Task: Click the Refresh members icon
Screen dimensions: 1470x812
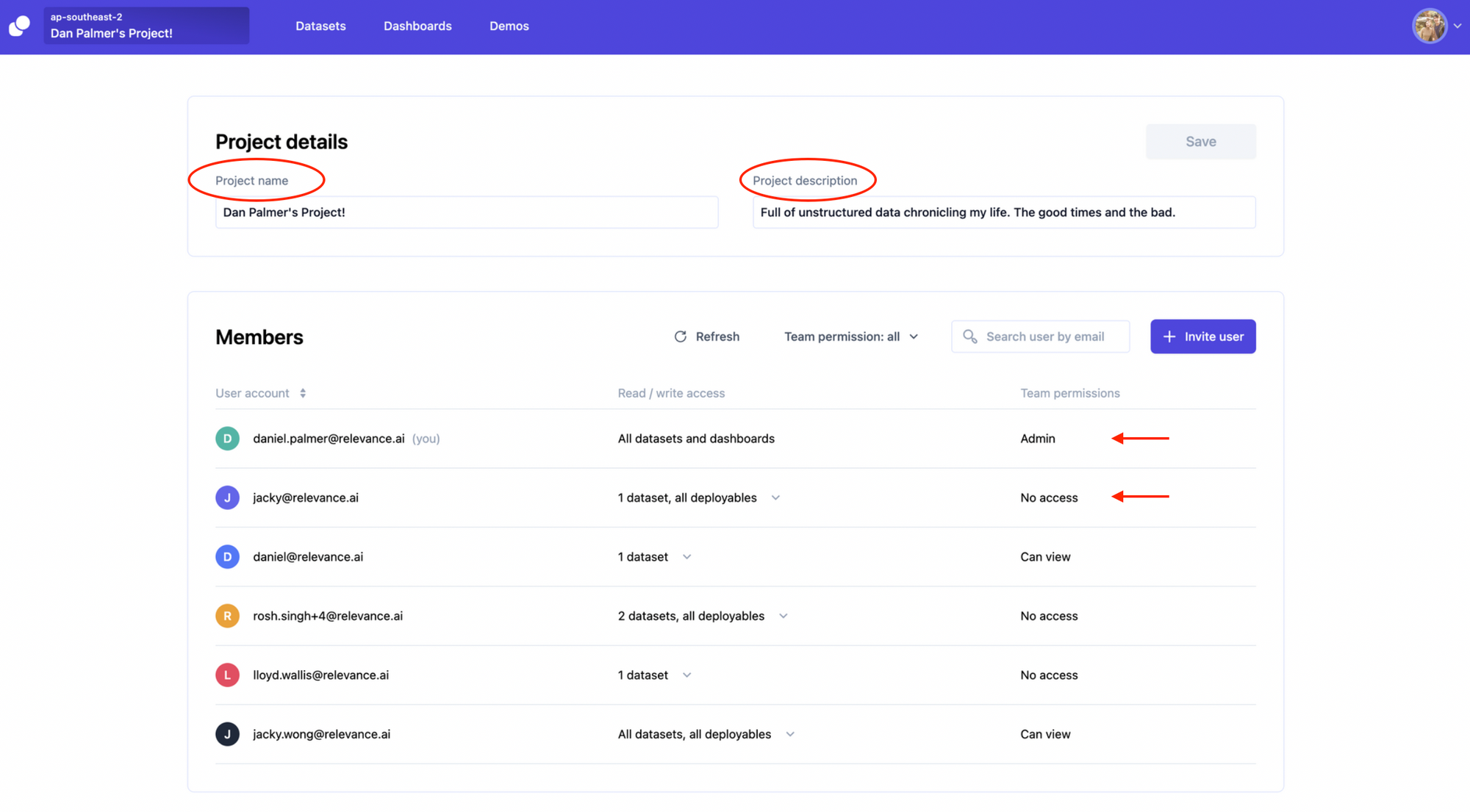Action: [681, 337]
